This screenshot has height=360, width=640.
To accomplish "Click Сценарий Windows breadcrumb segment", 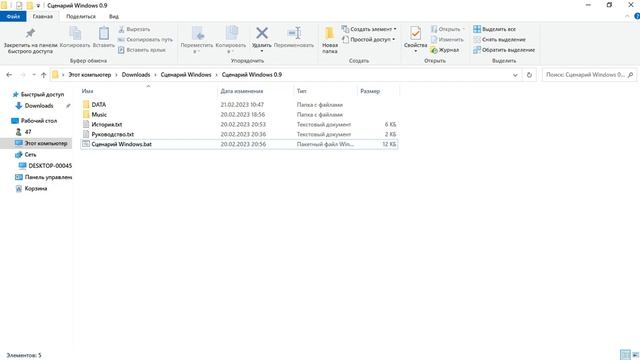I will tap(186, 75).
